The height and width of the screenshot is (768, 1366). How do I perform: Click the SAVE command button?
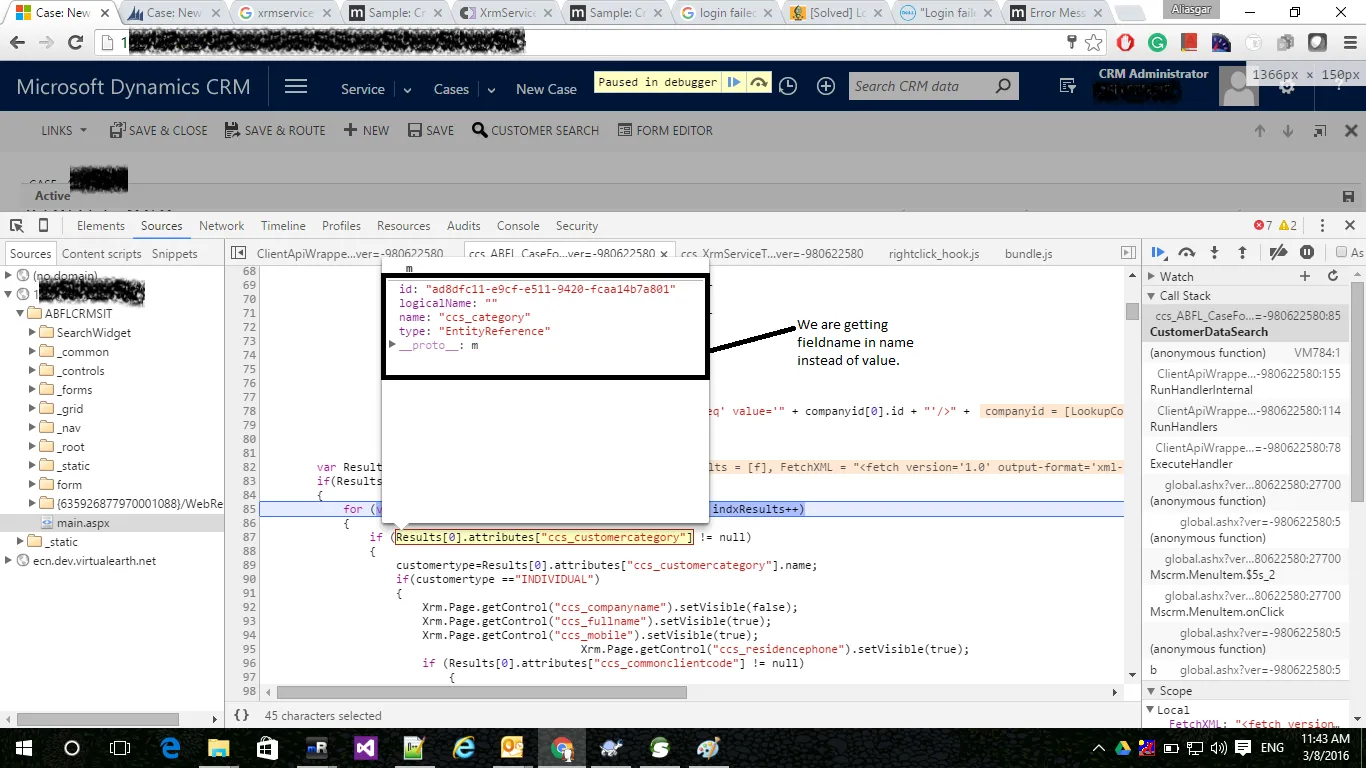click(431, 130)
